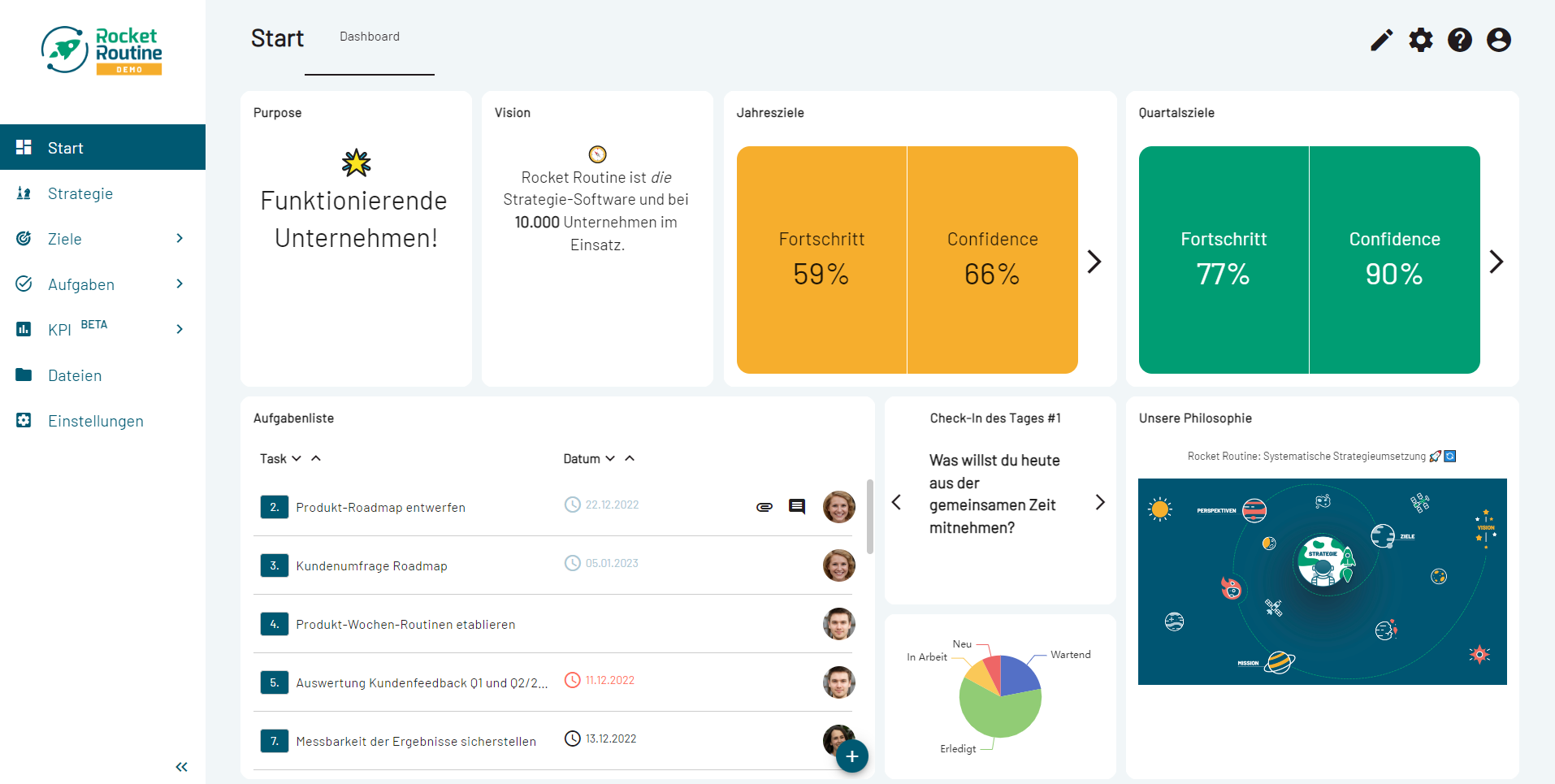Click Quartalsziele Confidence 90% tile

(1395, 260)
